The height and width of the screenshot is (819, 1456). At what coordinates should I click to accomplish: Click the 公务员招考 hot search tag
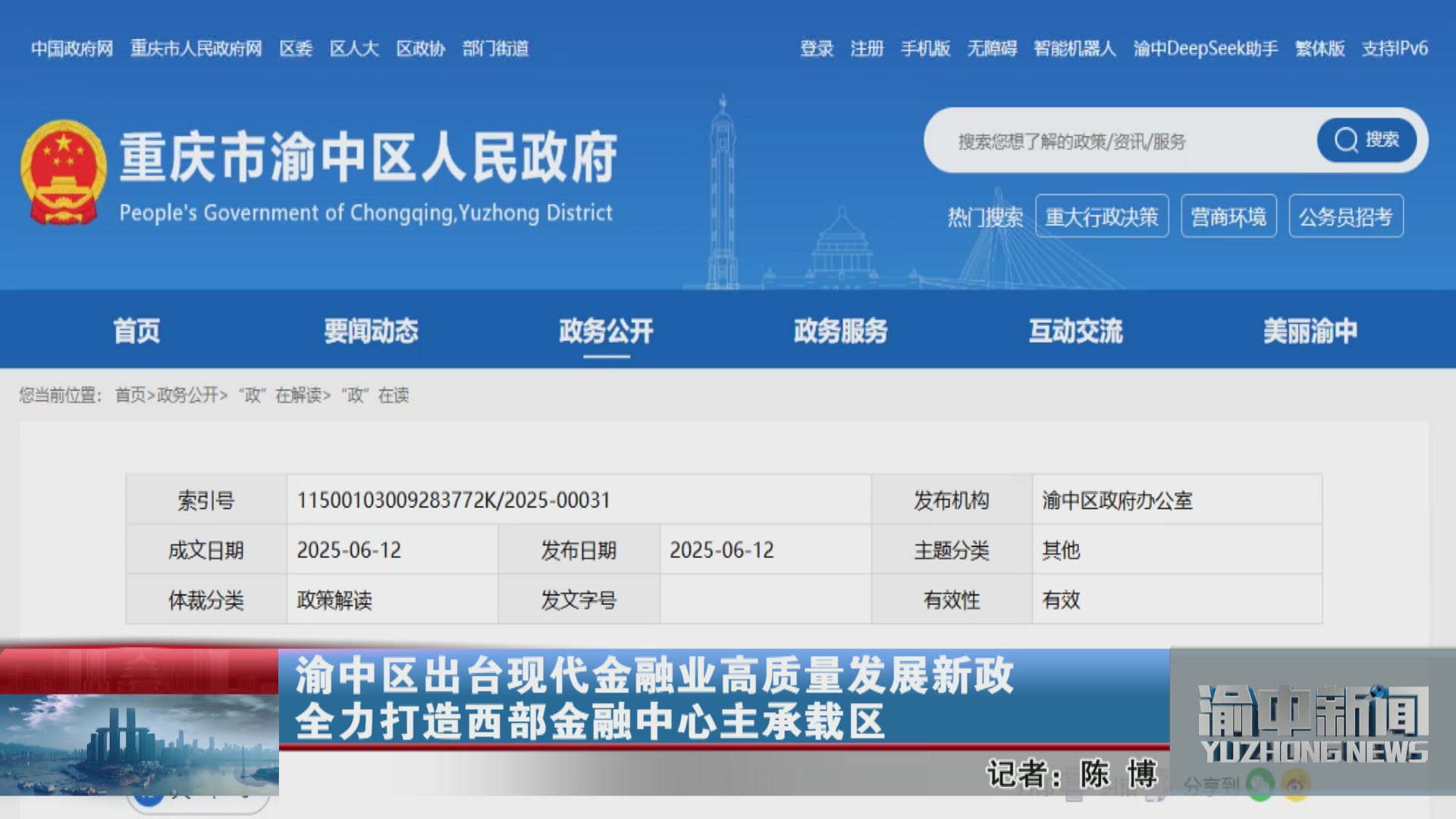pyautogui.click(x=1345, y=218)
